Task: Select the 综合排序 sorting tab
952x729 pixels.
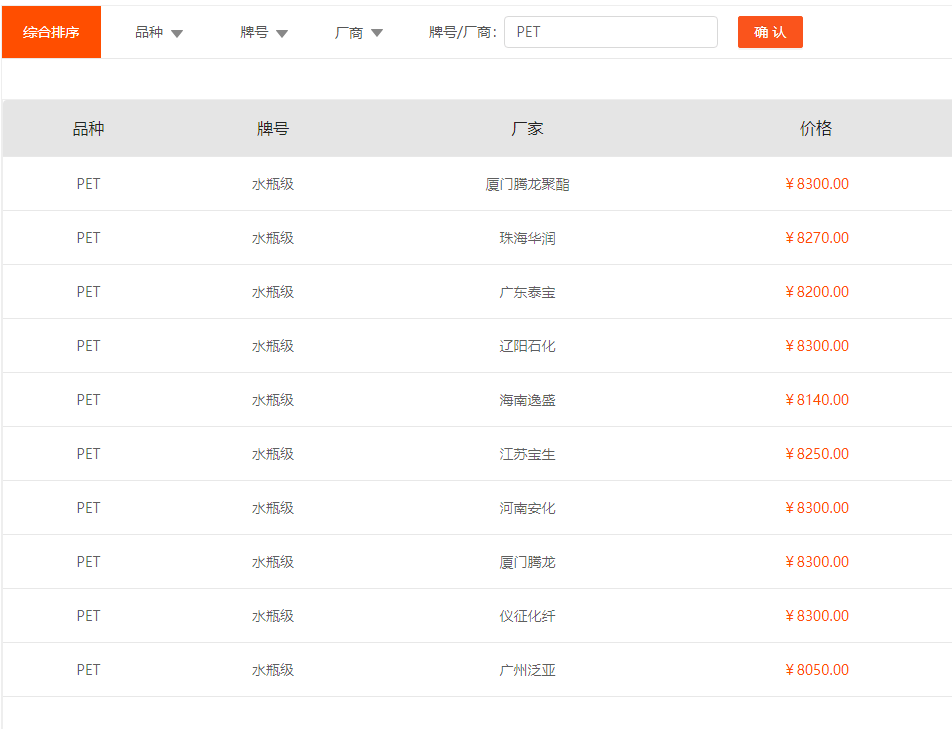Action: tap(51, 32)
